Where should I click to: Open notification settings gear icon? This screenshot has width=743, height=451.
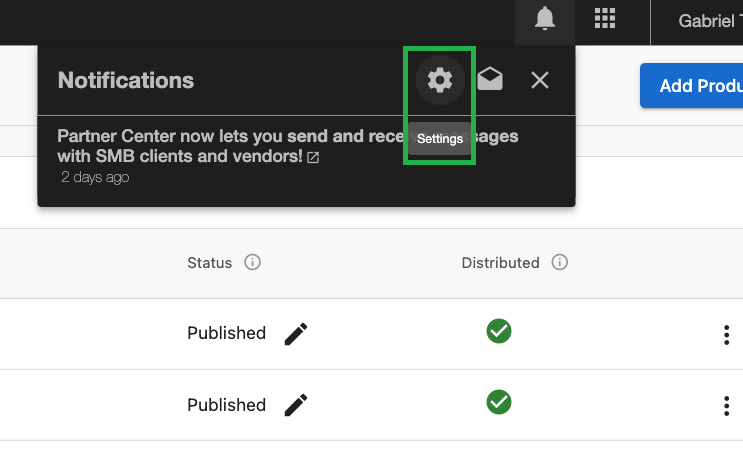pyautogui.click(x=440, y=80)
